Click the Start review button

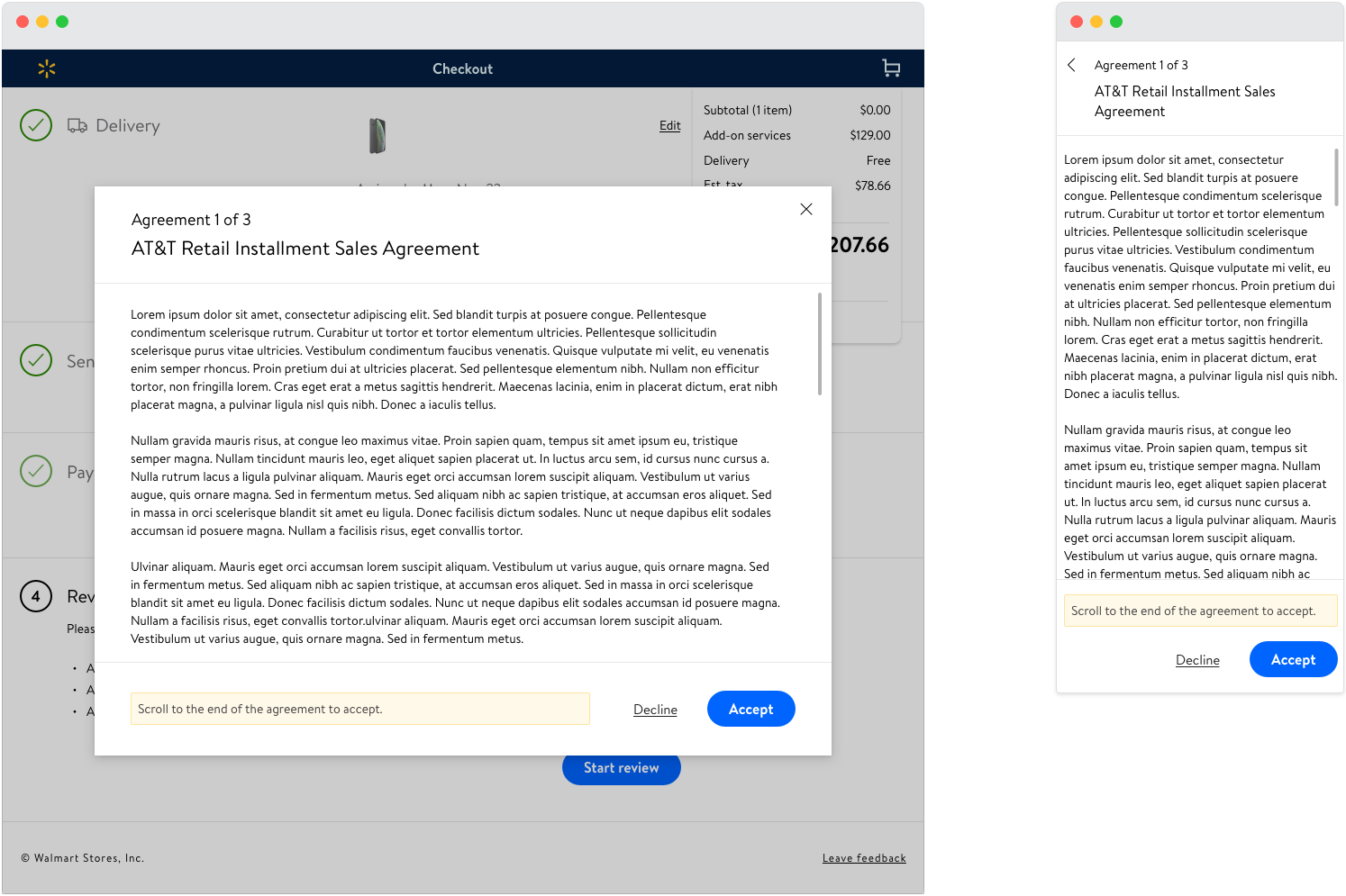(x=621, y=768)
